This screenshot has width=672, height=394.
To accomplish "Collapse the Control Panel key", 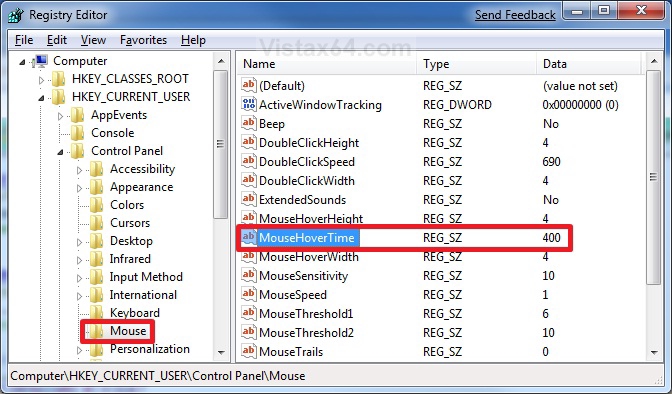I will coord(60,152).
